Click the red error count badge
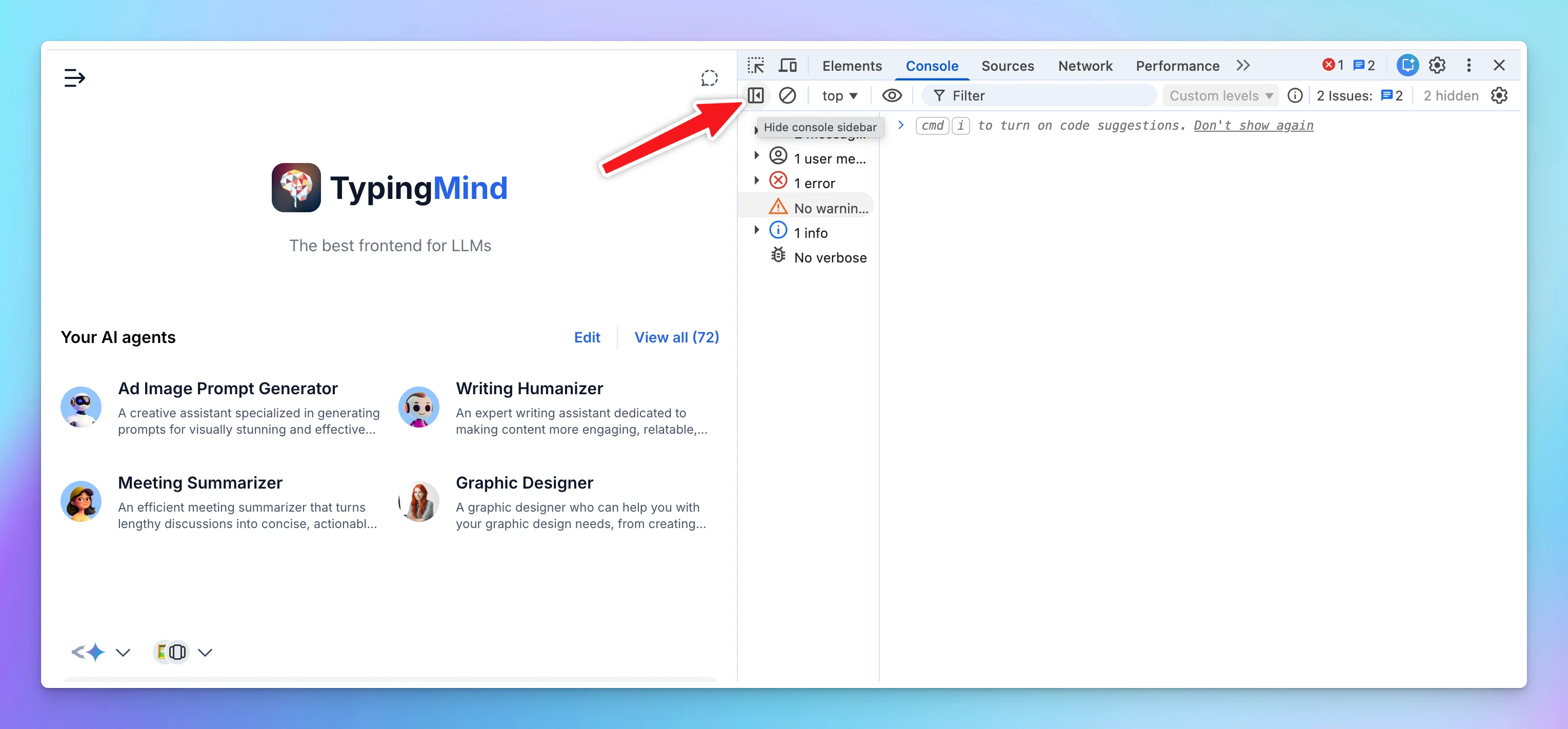 coord(1333,65)
